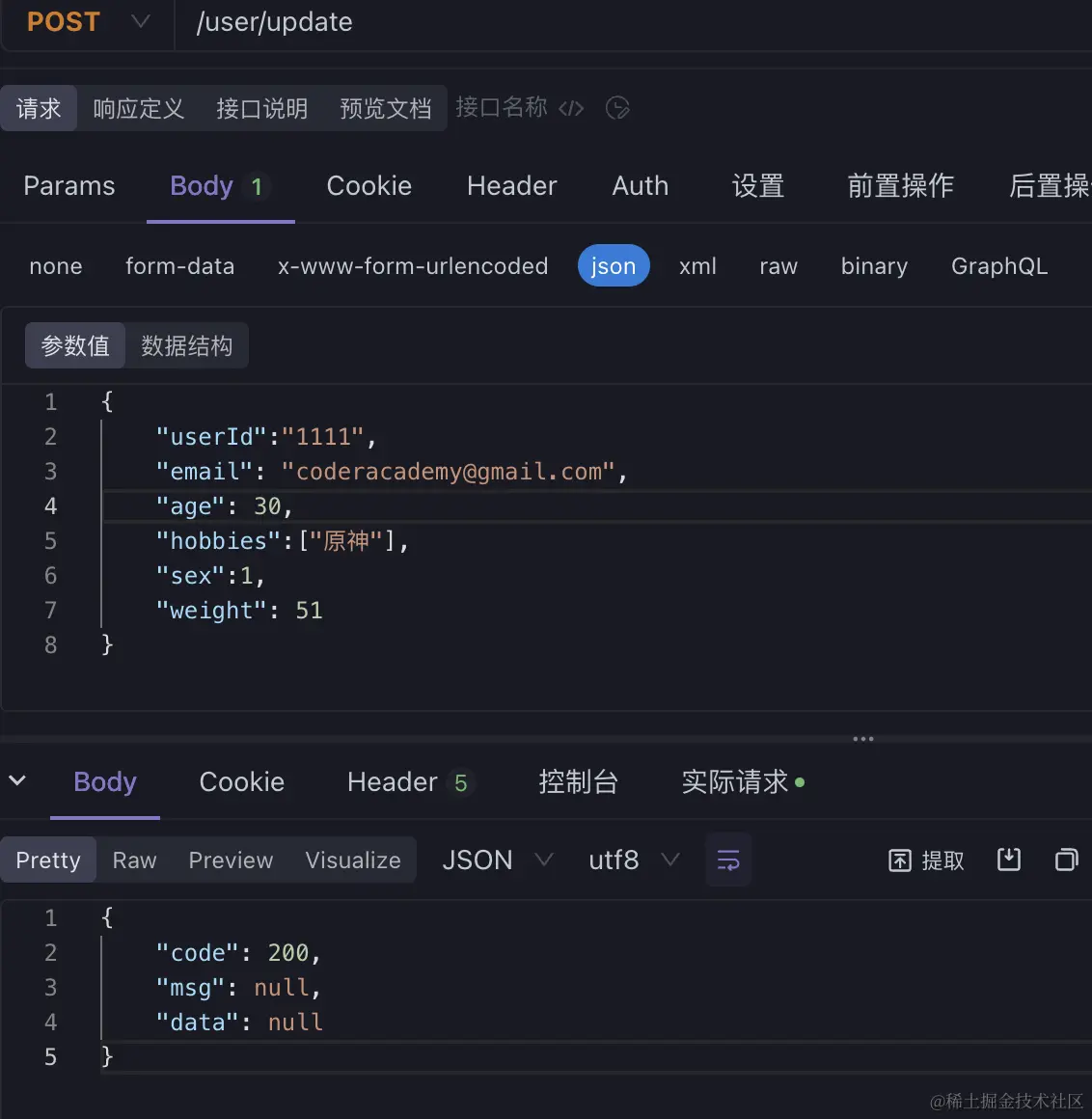The image size is (1092, 1119).
Task: Choose the xml body type
Action: pos(697,266)
